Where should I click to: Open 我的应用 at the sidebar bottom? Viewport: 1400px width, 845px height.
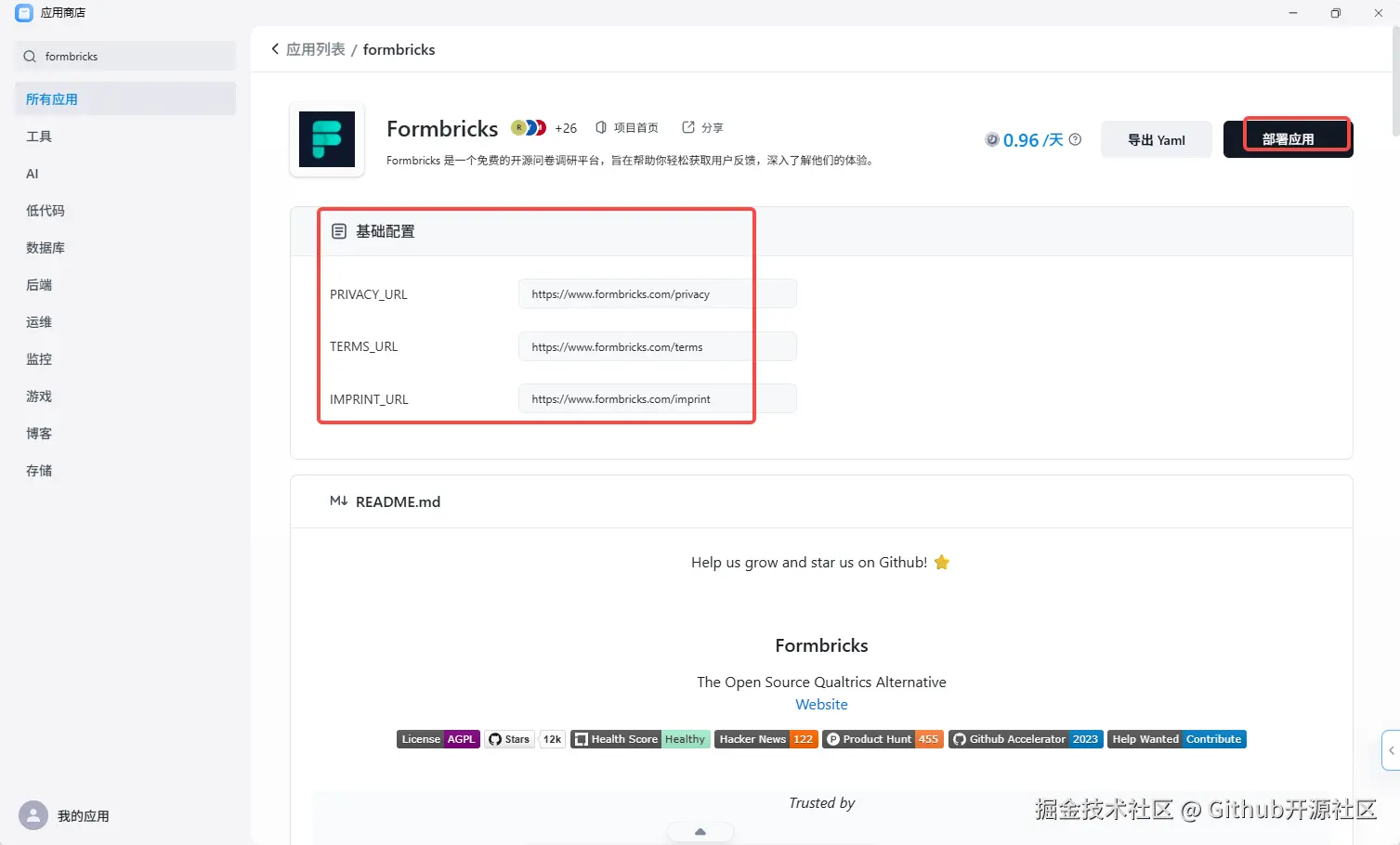[x=84, y=816]
